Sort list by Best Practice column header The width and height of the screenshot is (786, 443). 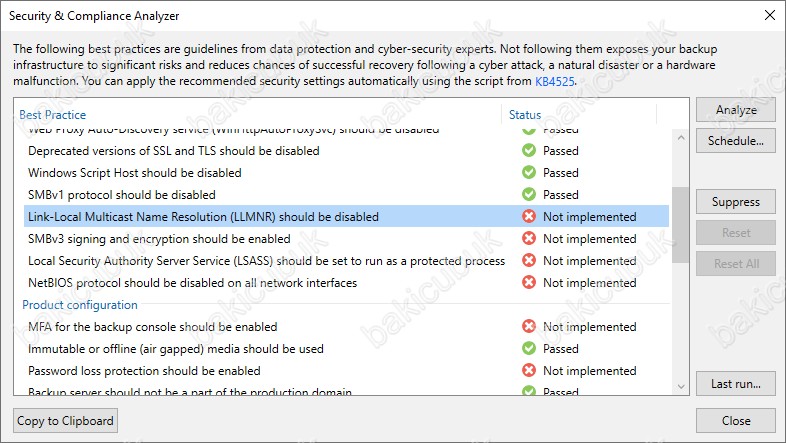(53, 115)
